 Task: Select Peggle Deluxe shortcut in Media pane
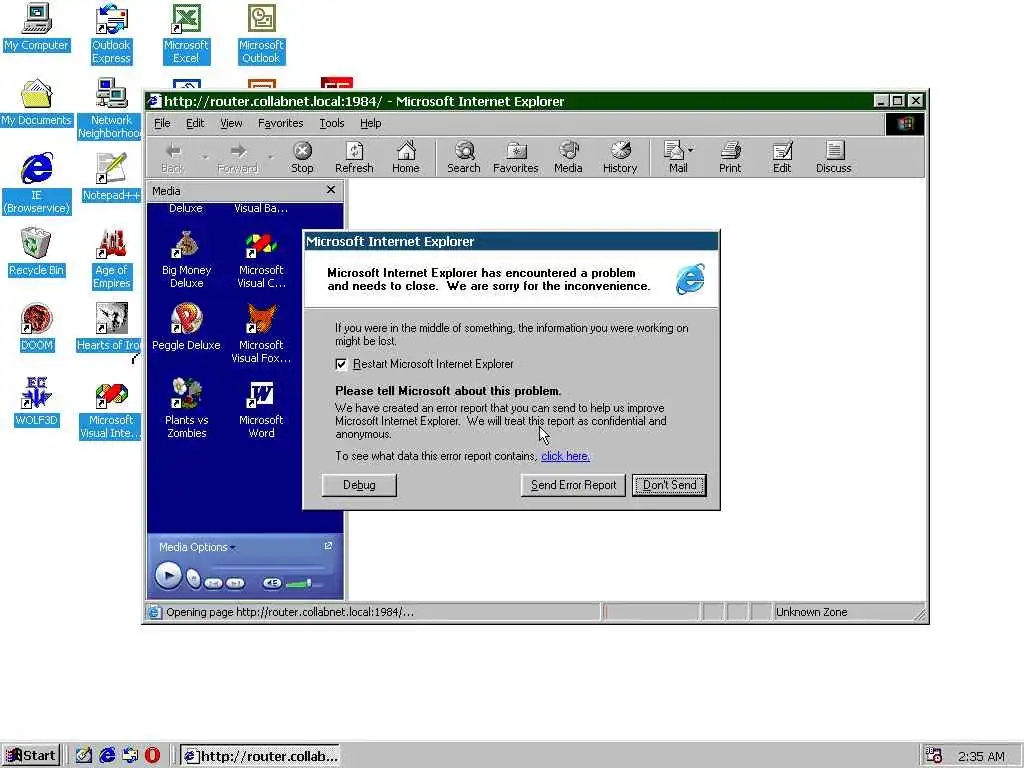pyautogui.click(x=186, y=327)
